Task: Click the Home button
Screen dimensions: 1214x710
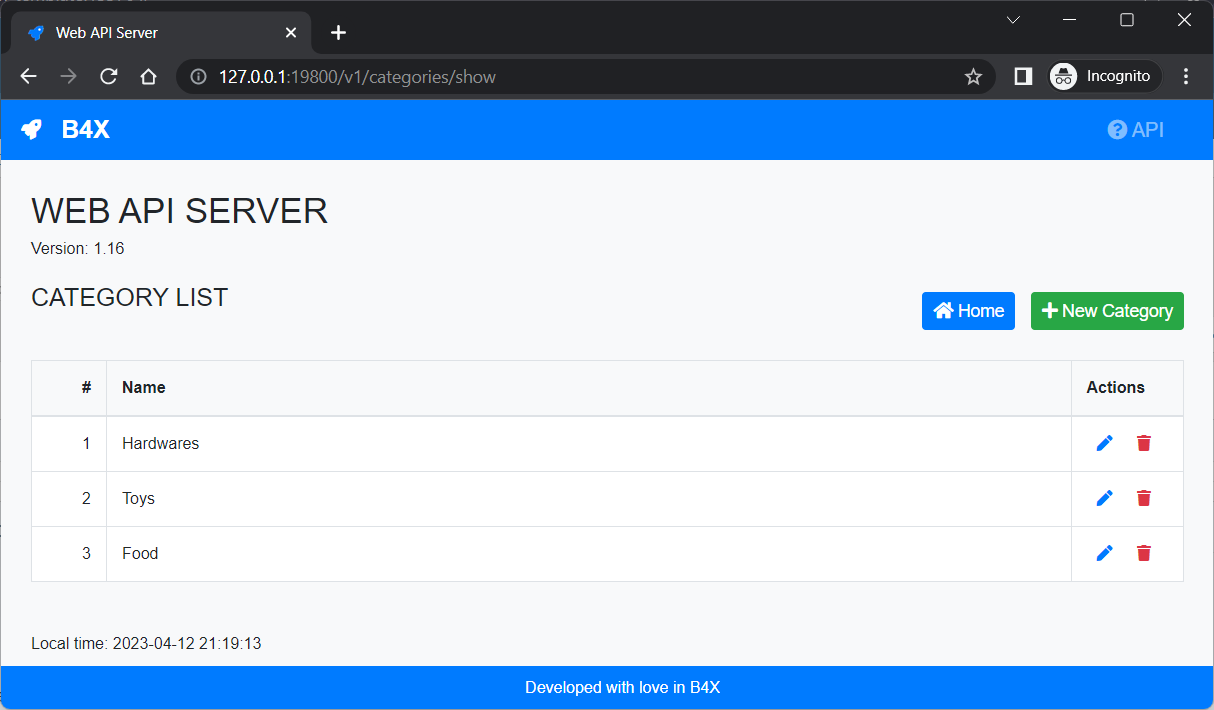Action: click(968, 311)
